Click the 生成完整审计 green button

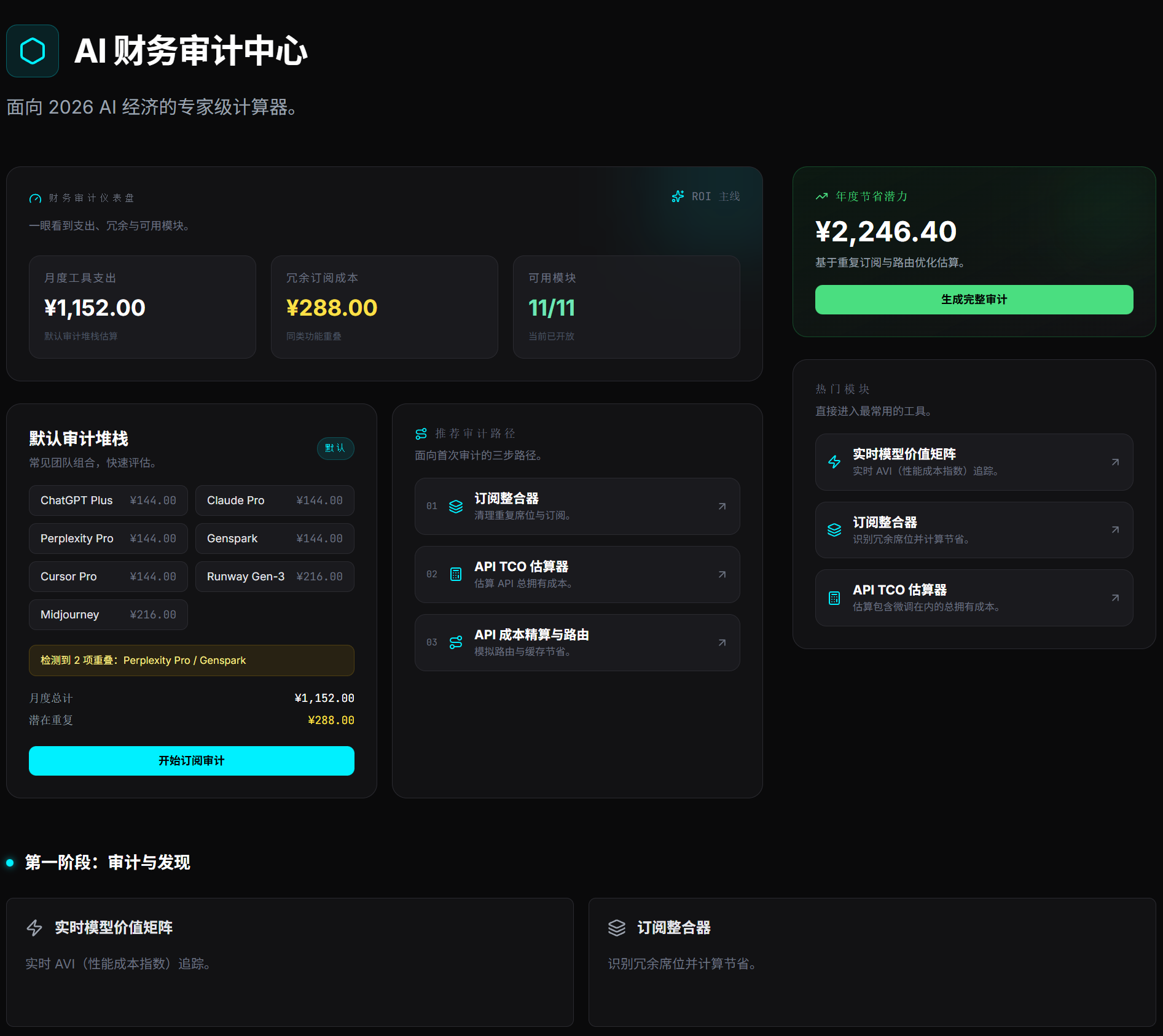(974, 300)
